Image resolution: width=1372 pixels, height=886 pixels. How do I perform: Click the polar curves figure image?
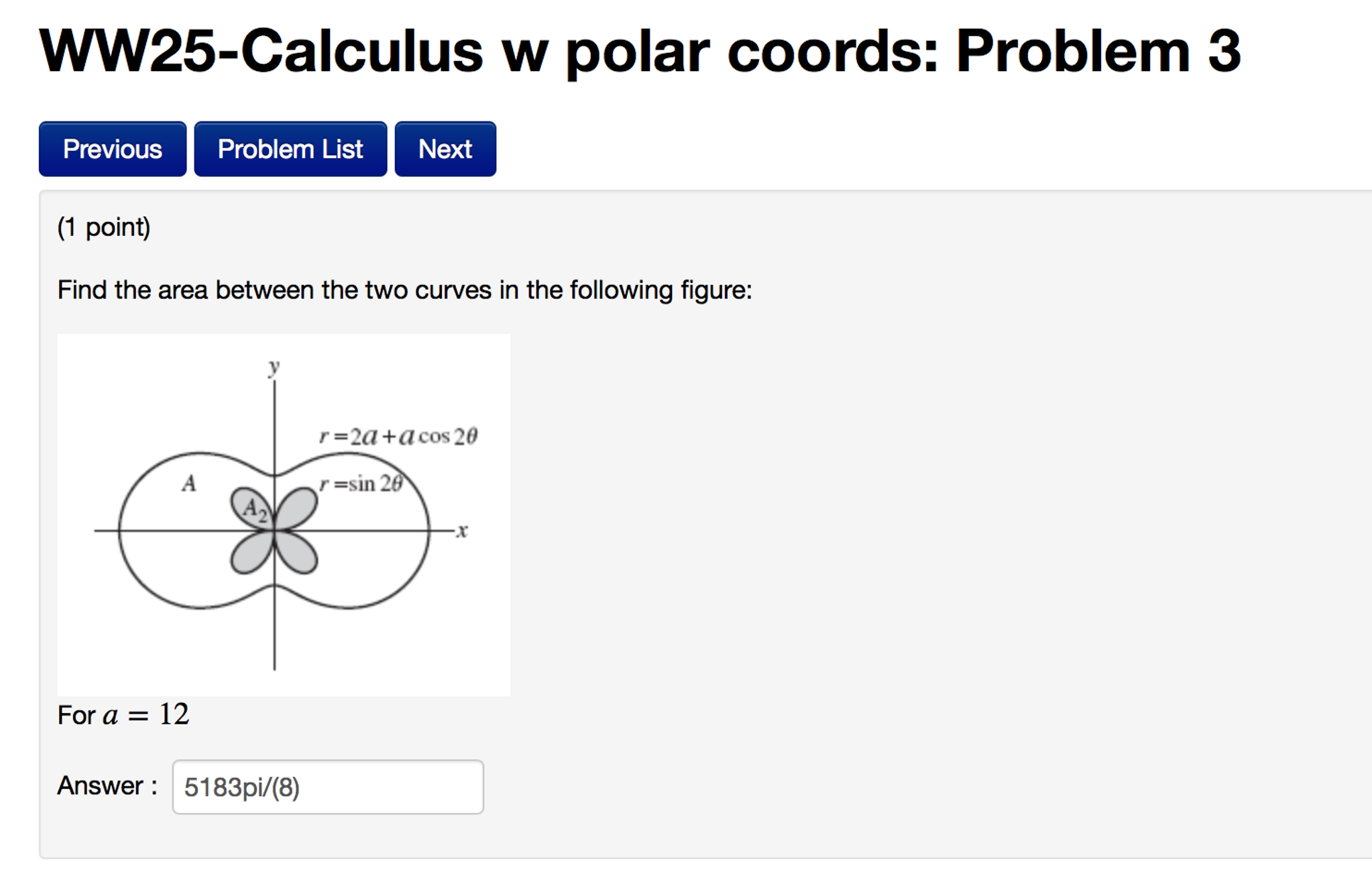[x=284, y=514]
